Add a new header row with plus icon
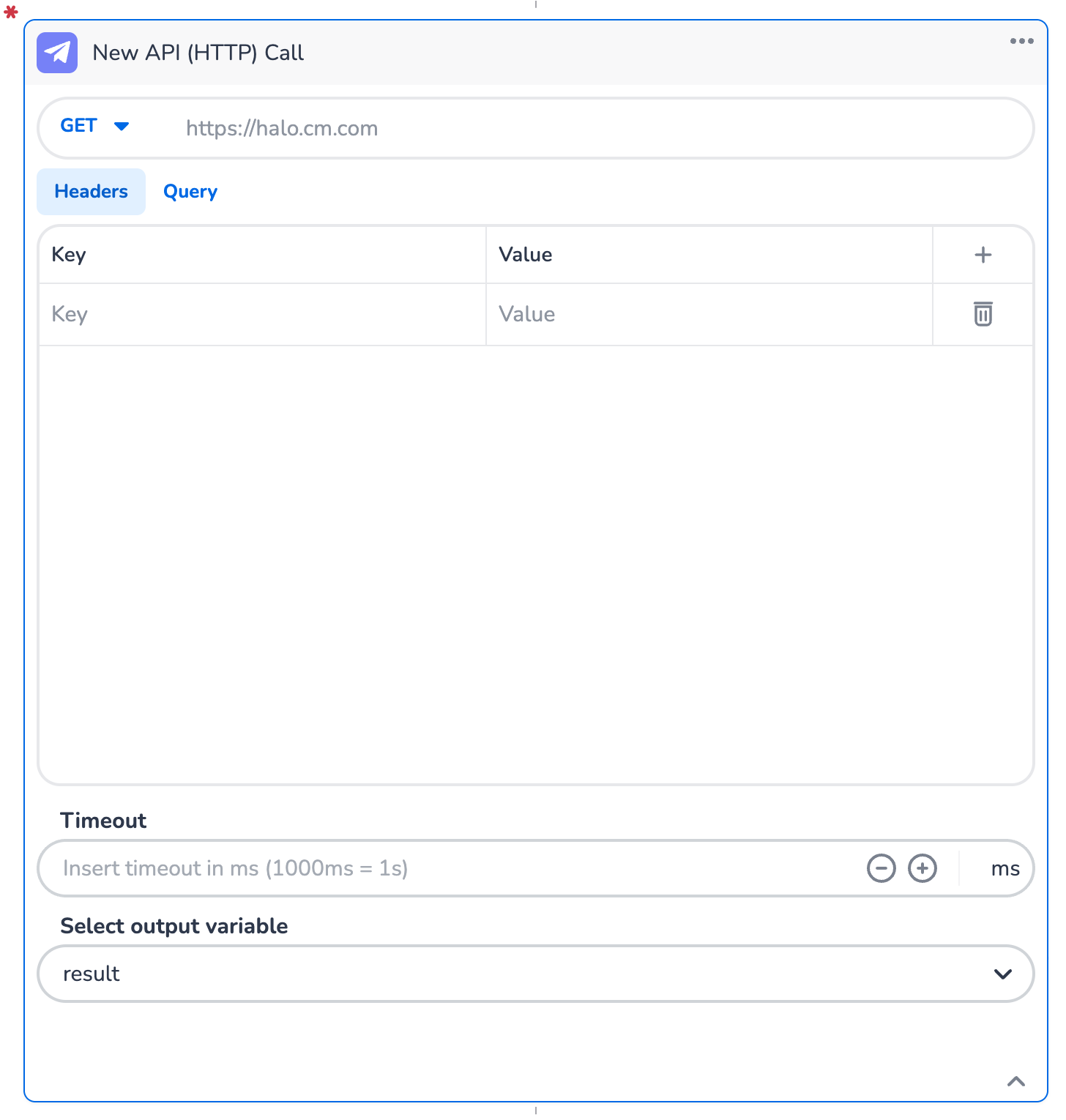Image resolution: width=1066 pixels, height=1120 pixels. [983, 255]
